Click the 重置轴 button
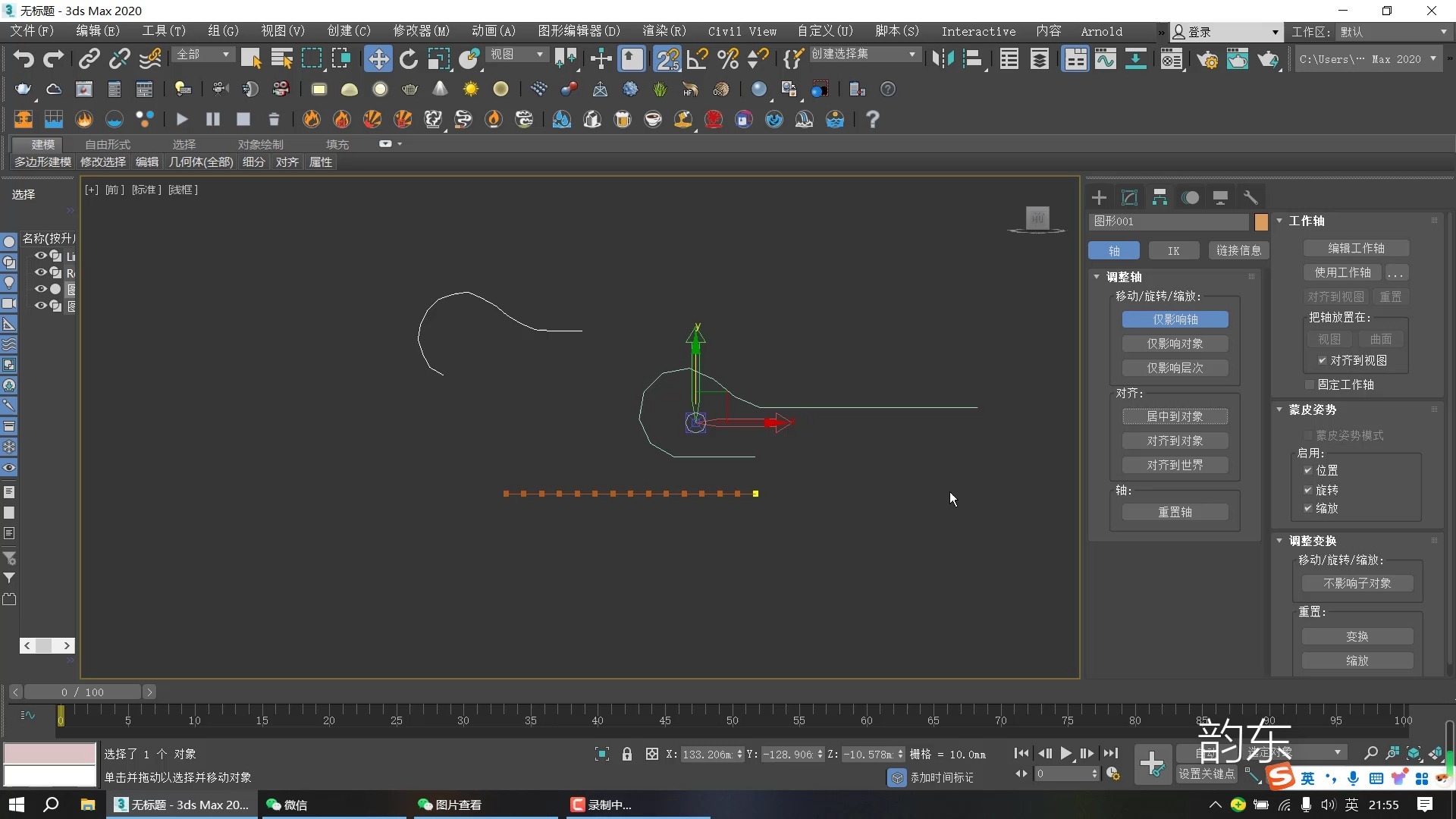This screenshot has height=819, width=1456. coord(1175,513)
